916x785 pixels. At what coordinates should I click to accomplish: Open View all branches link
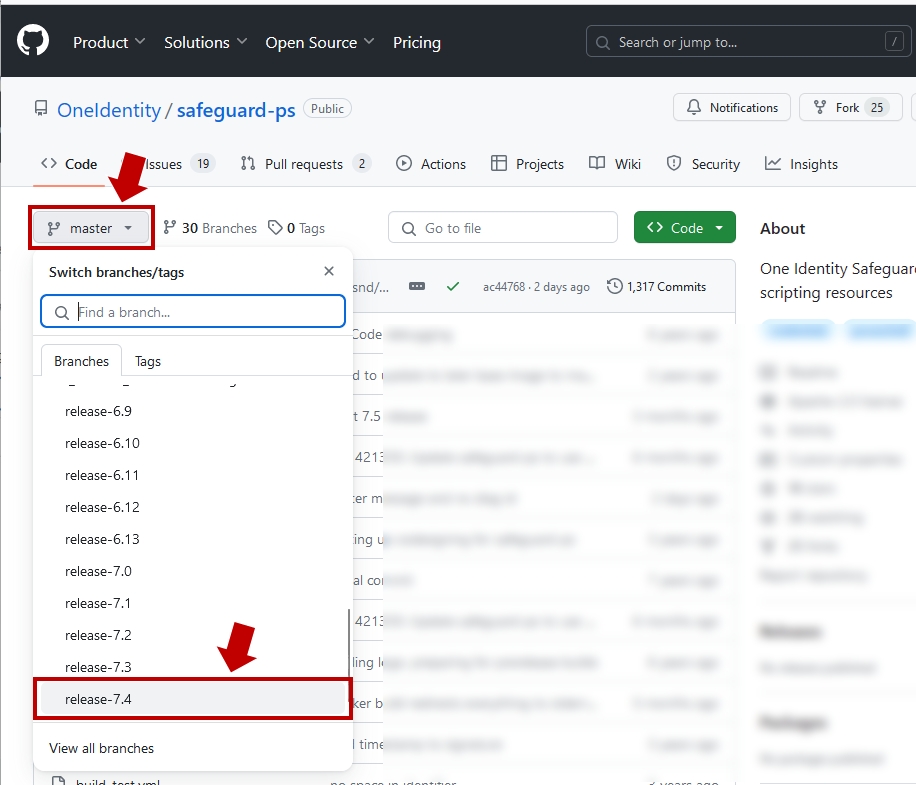tap(101, 748)
